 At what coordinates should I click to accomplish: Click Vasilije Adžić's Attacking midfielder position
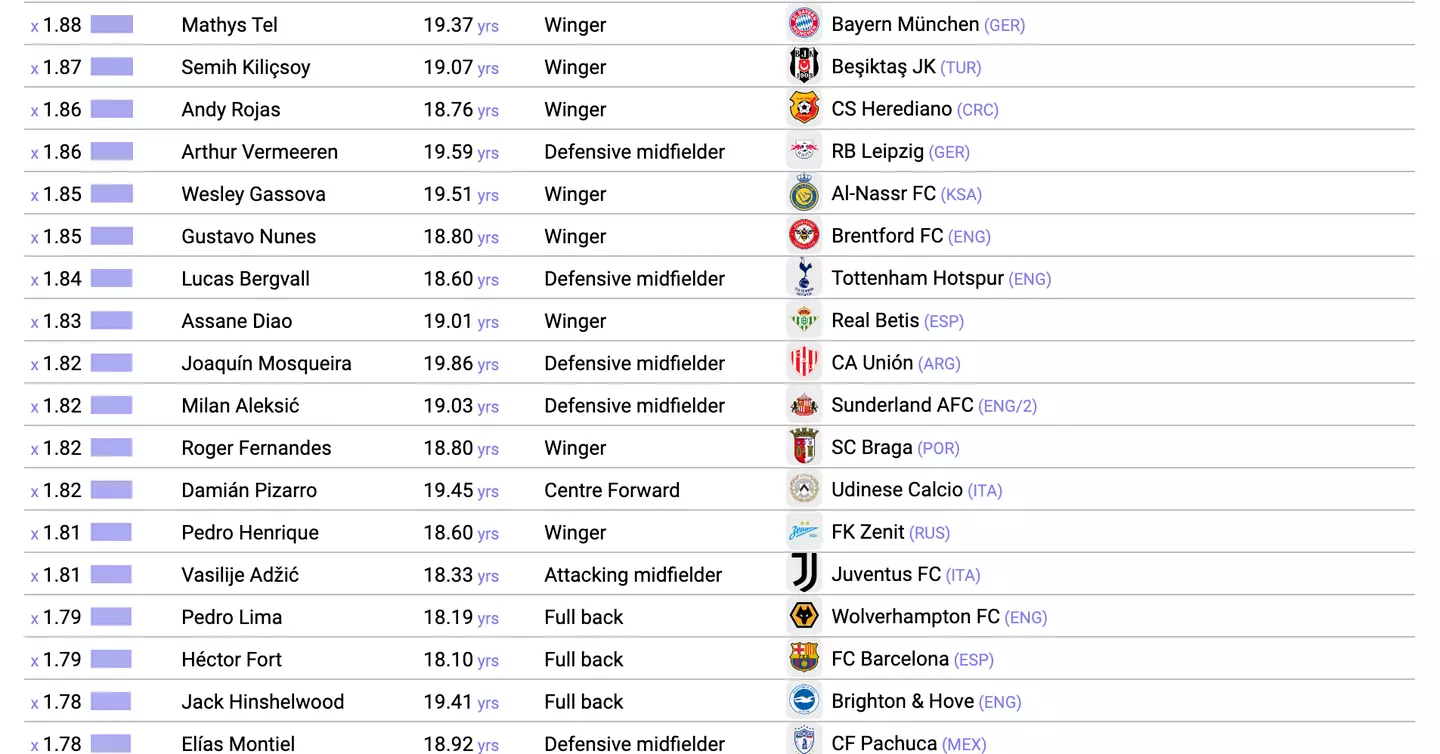point(632,575)
